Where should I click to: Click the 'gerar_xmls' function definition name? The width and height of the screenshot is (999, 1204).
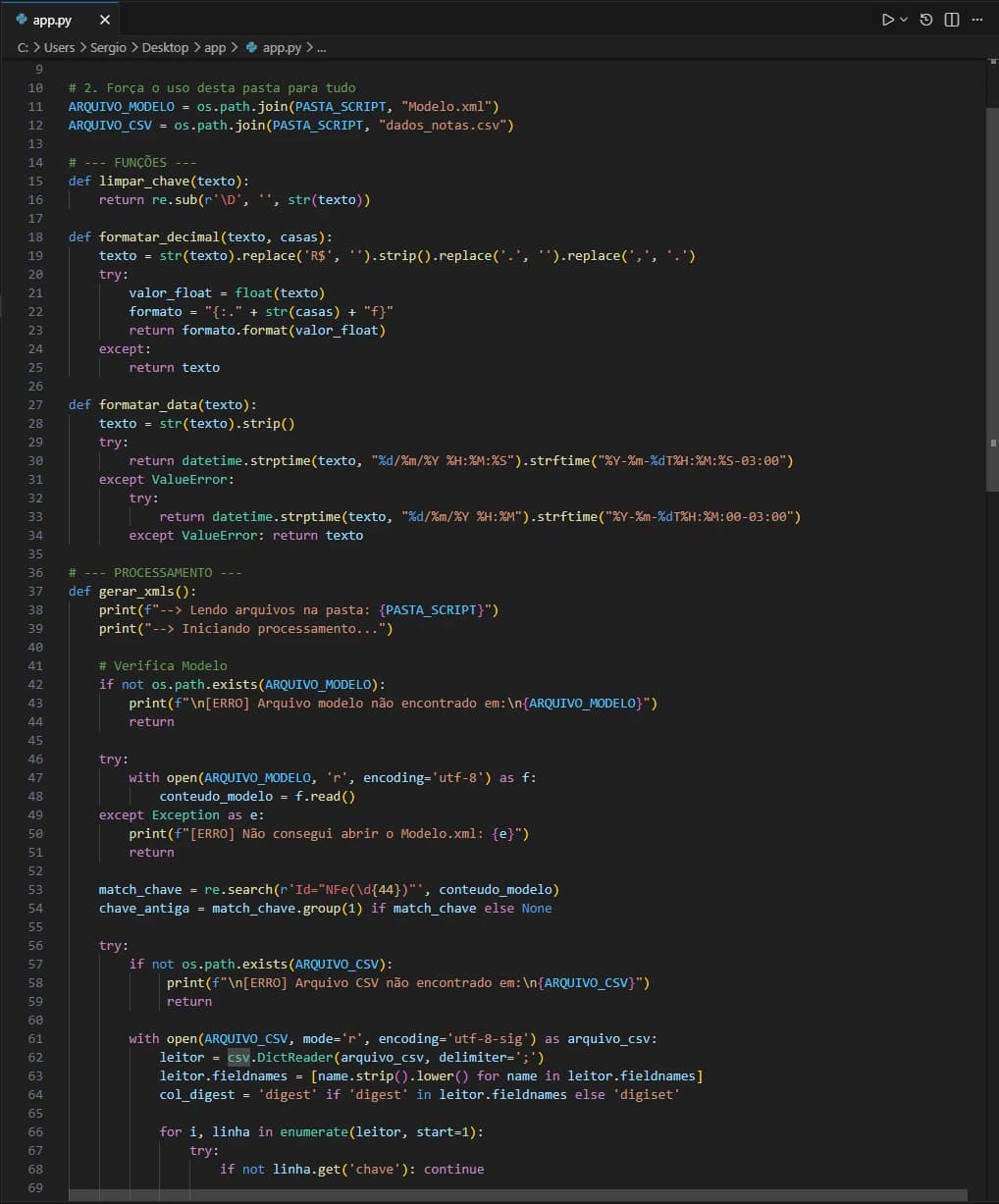(x=136, y=591)
